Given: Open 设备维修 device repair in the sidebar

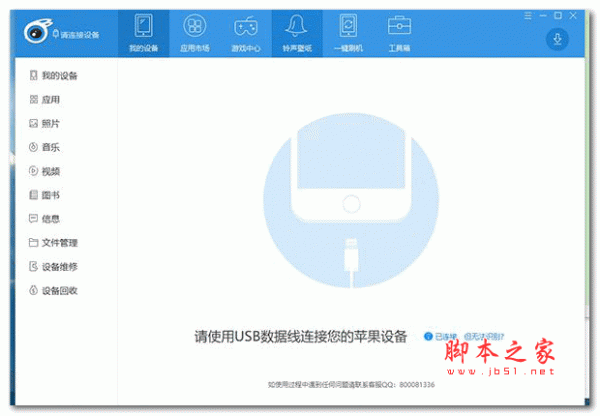Looking at the screenshot, I should 54,266.
